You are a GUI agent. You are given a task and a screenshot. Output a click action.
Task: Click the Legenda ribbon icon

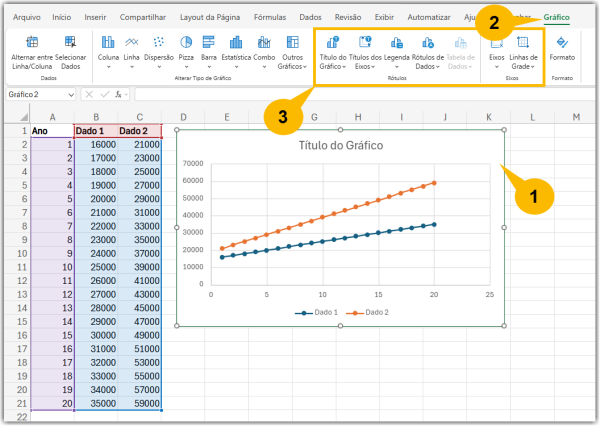pos(397,43)
